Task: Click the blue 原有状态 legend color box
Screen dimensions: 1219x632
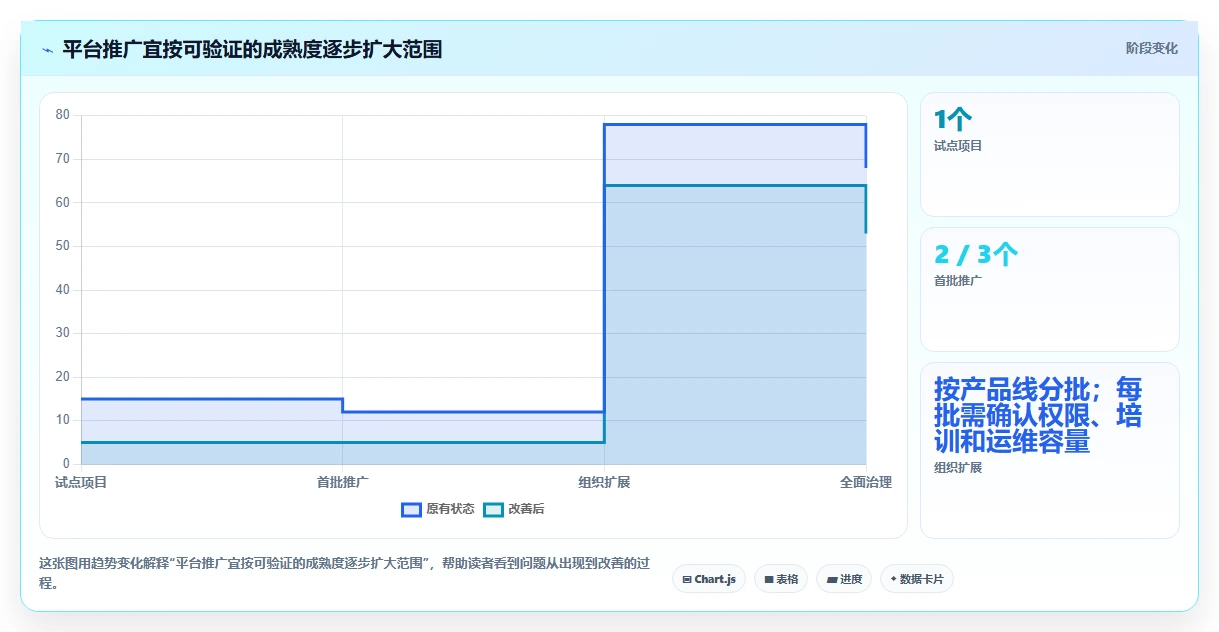Action: click(411, 509)
